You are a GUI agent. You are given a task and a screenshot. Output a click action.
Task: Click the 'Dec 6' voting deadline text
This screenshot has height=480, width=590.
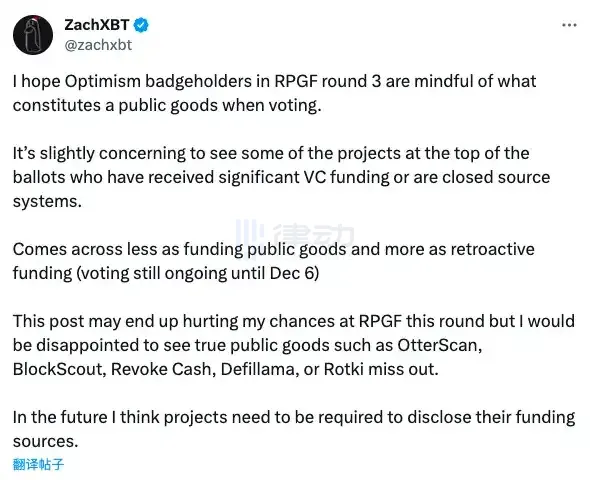294,273
